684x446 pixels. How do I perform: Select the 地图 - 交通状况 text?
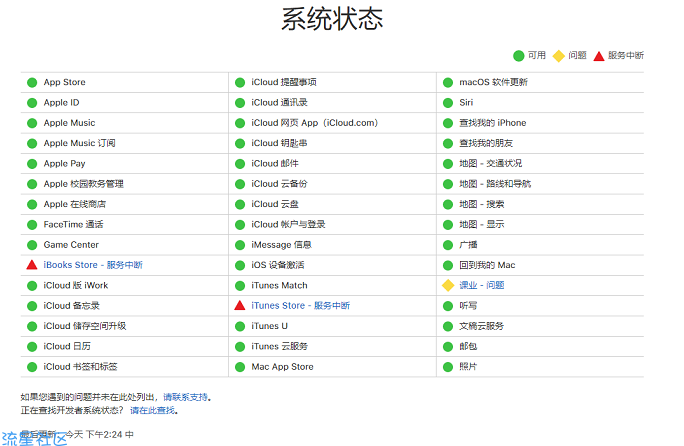[491, 164]
